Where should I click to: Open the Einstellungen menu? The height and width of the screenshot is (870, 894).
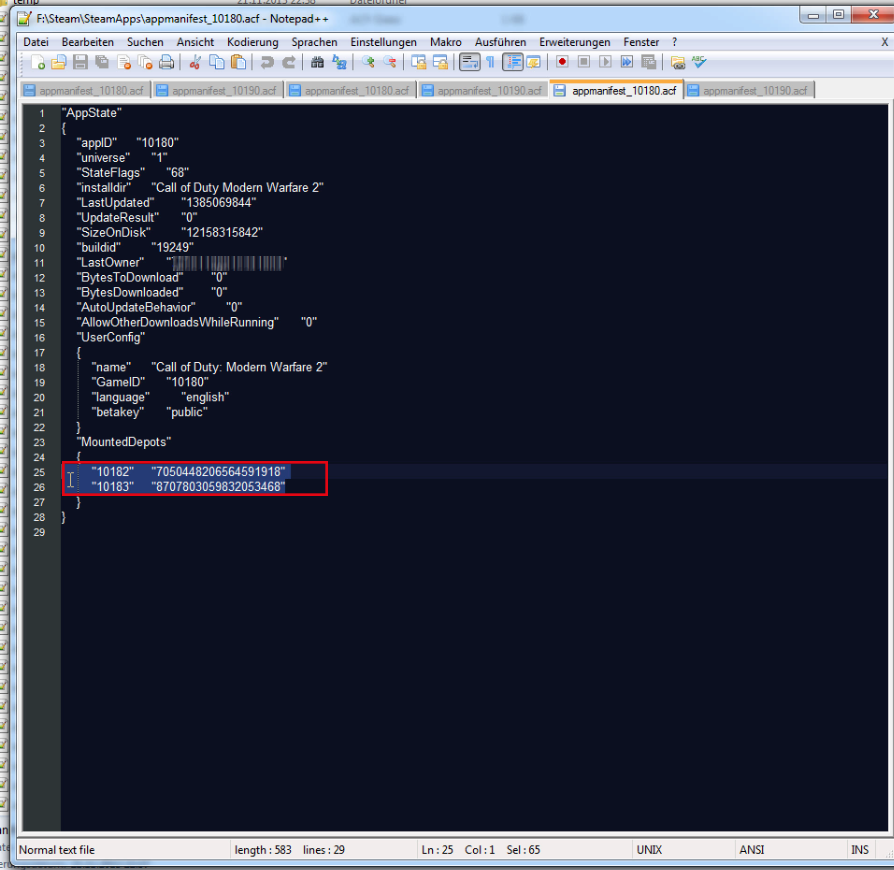(383, 42)
